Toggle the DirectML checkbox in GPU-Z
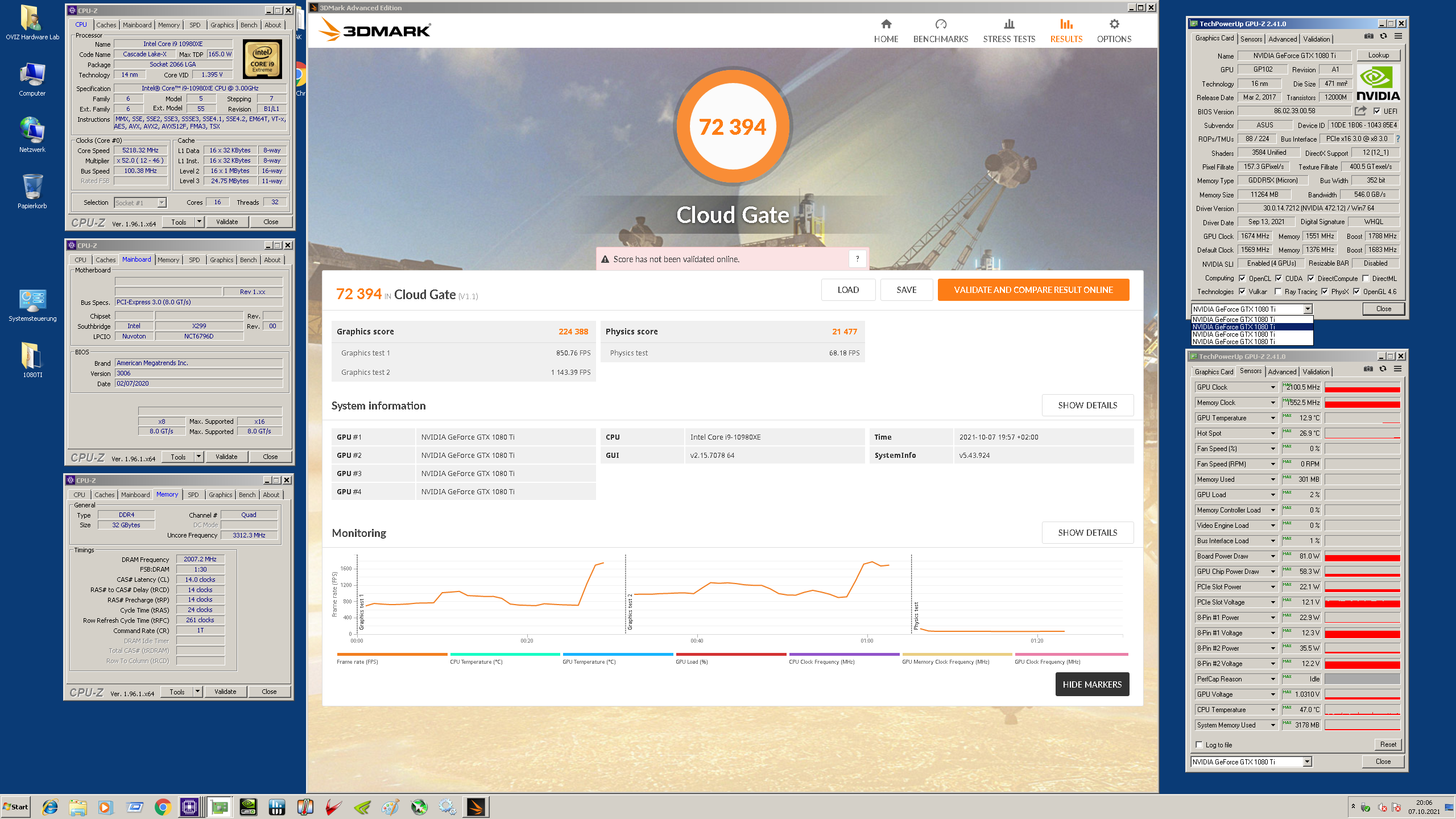This screenshot has width=1456, height=819. click(x=1366, y=279)
